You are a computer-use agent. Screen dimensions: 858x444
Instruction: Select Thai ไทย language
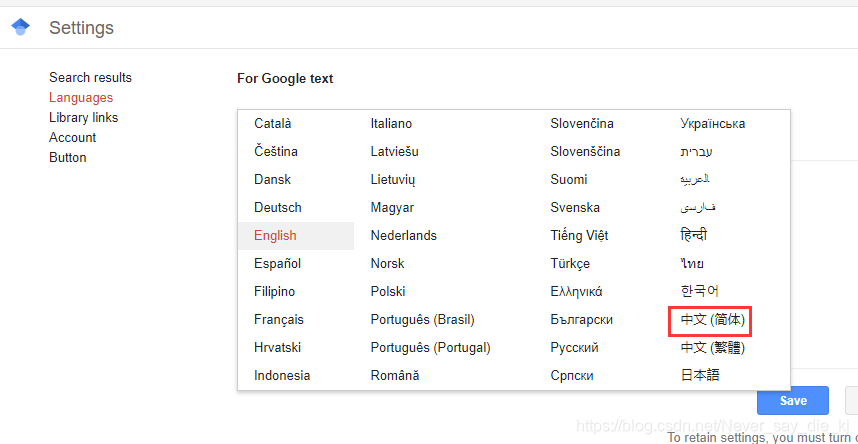692,264
